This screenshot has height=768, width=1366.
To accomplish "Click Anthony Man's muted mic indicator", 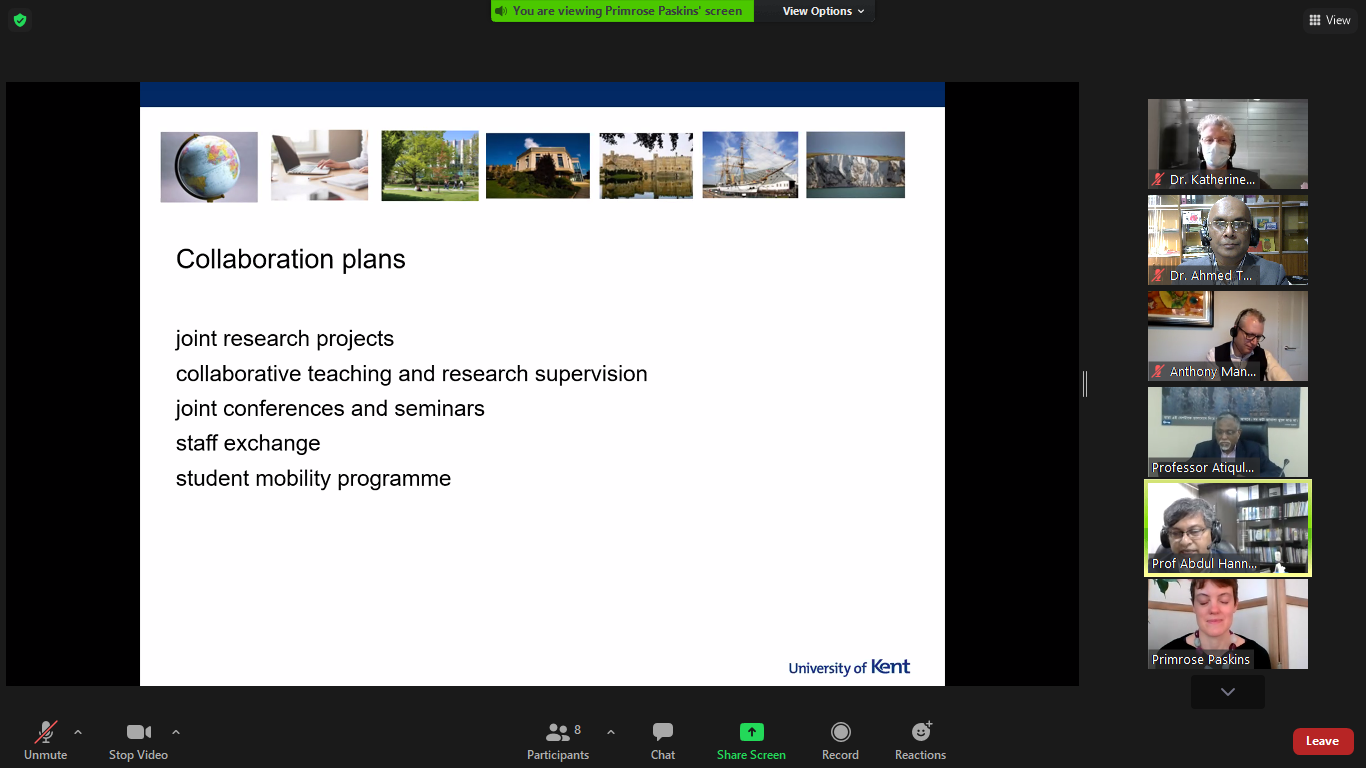I will (x=1159, y=372).
